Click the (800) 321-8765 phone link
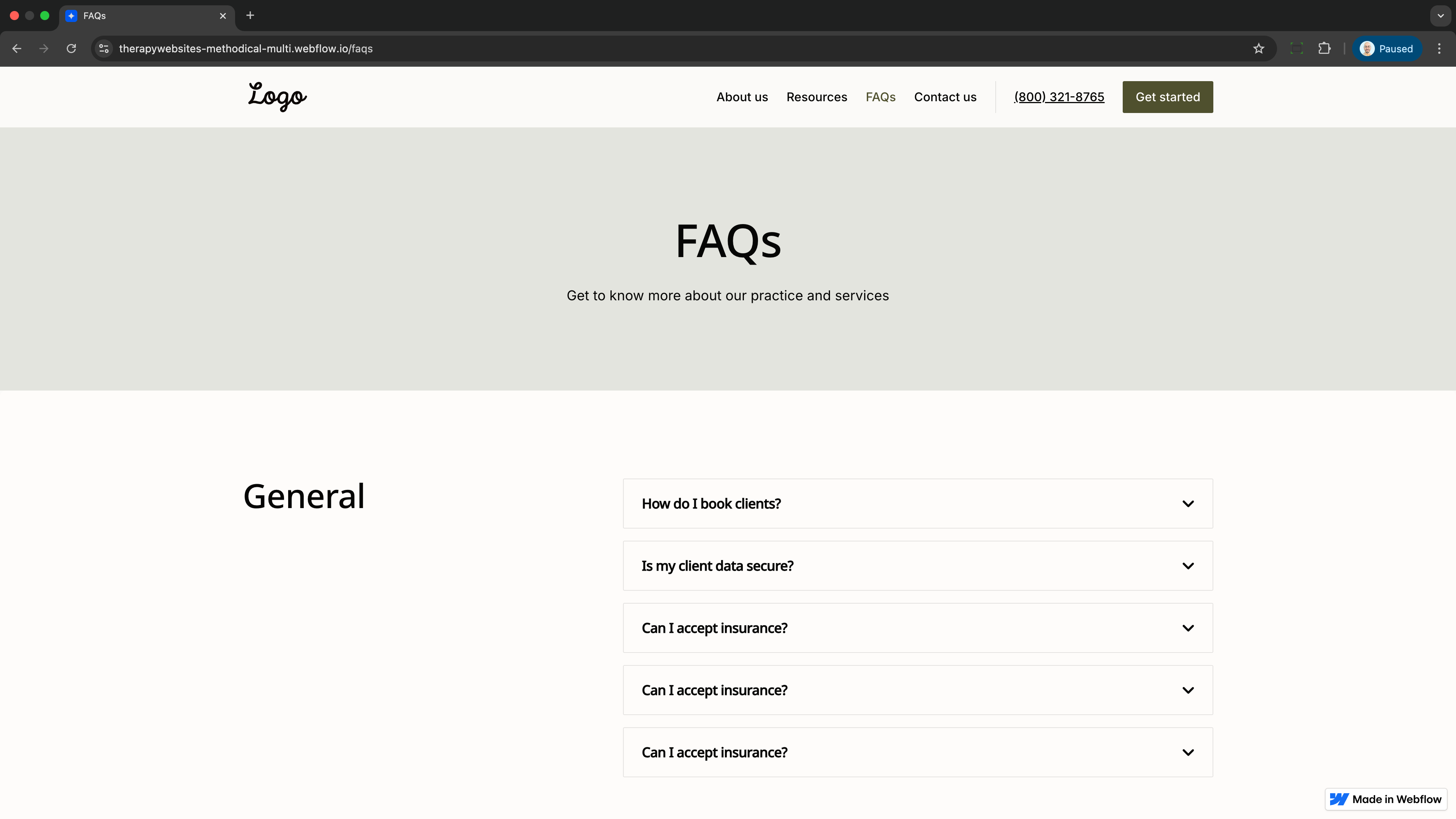Viewport: 1456px width, 819px height. (1059, 97)
